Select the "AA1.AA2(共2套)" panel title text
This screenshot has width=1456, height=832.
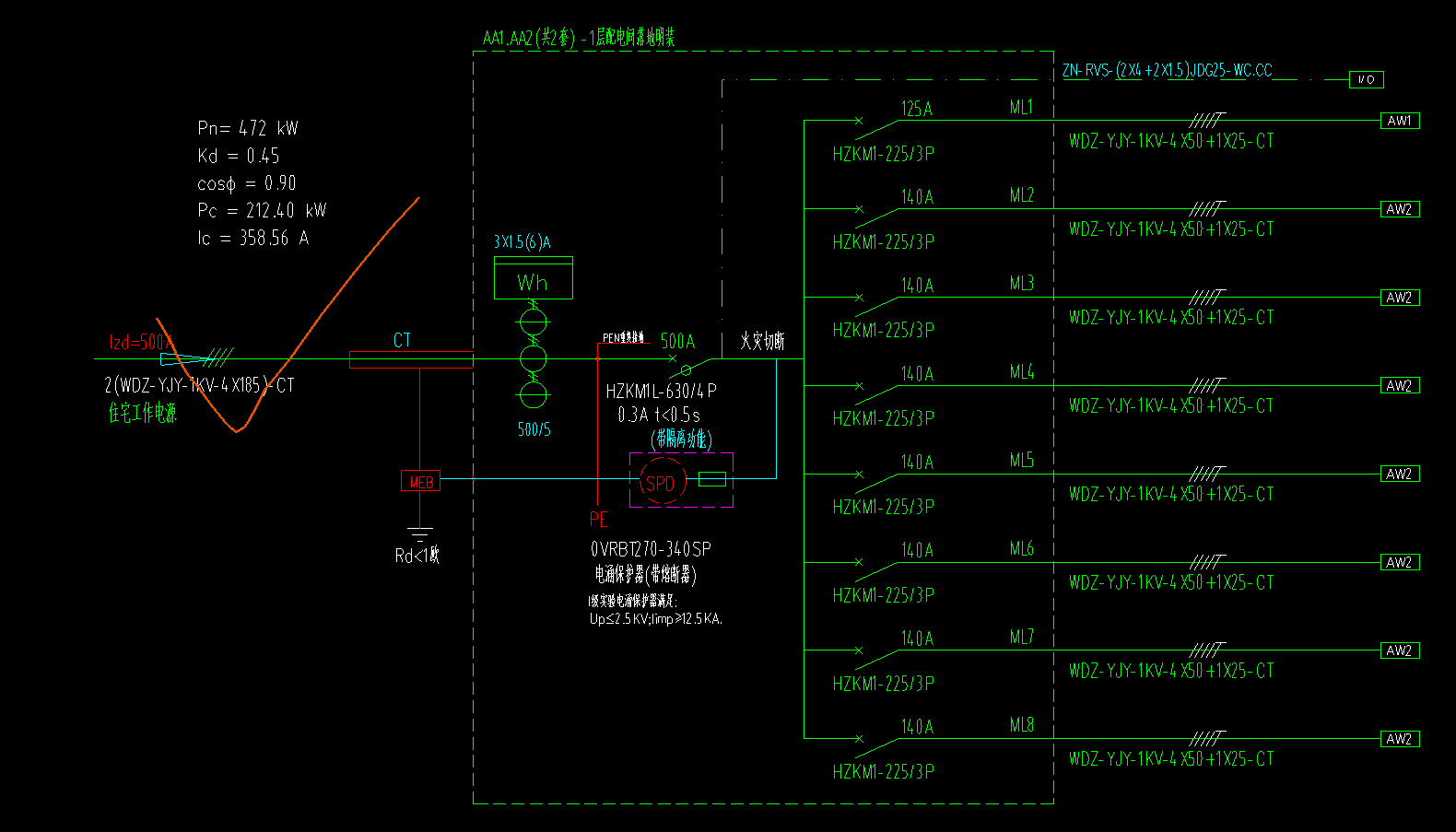pos(529,38)
